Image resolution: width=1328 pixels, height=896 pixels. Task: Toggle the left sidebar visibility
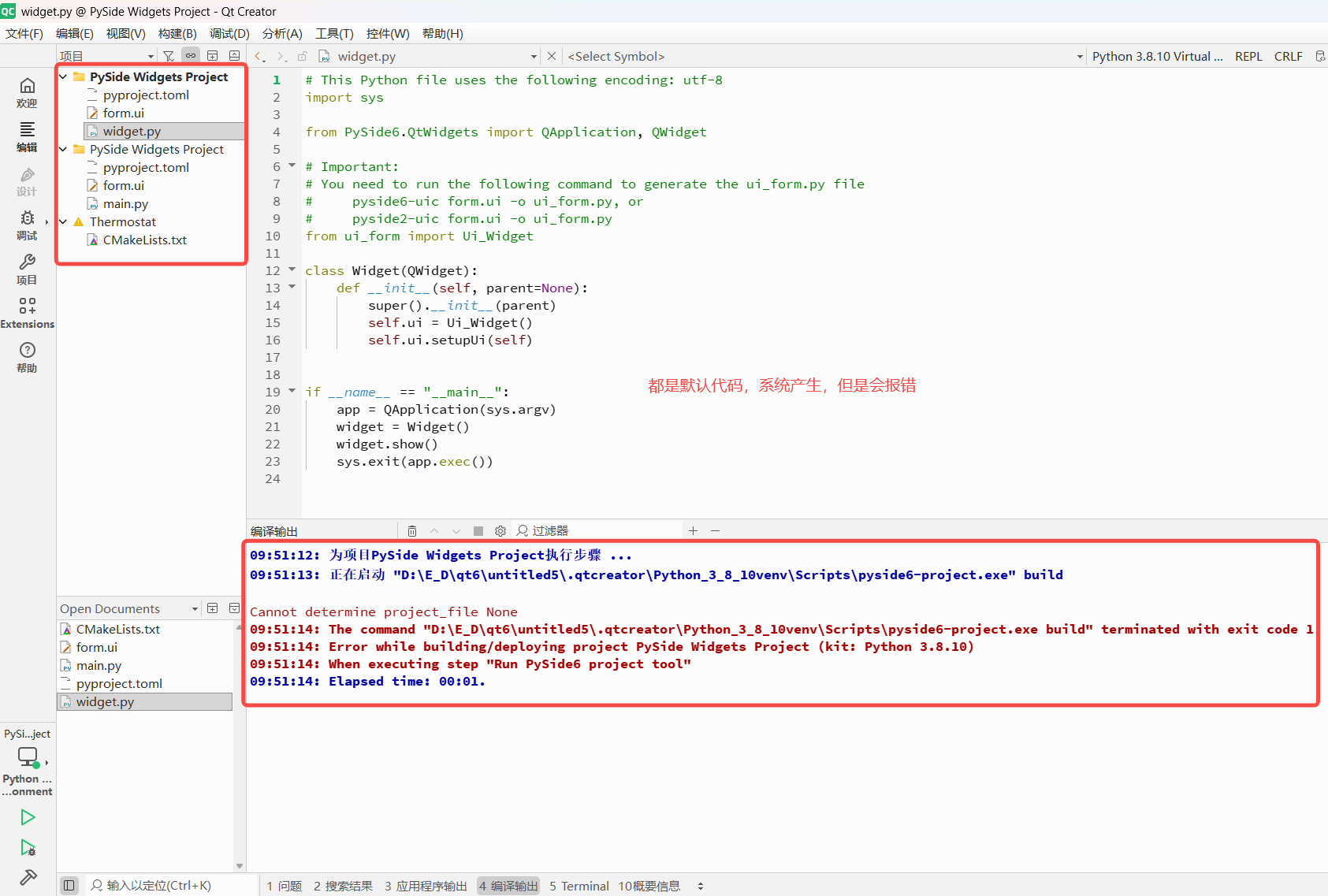point(69,886)
